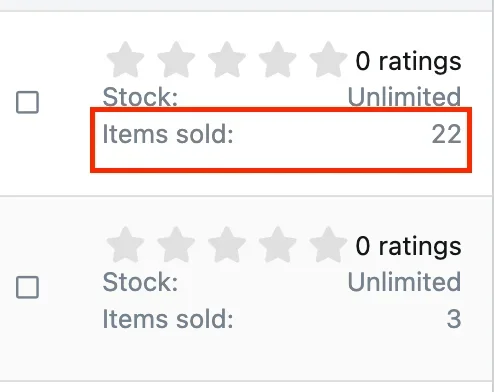The height and width of the screenshot is (392, 494).
Task: Click third rating star of bottom product
Action: point(227,245)
